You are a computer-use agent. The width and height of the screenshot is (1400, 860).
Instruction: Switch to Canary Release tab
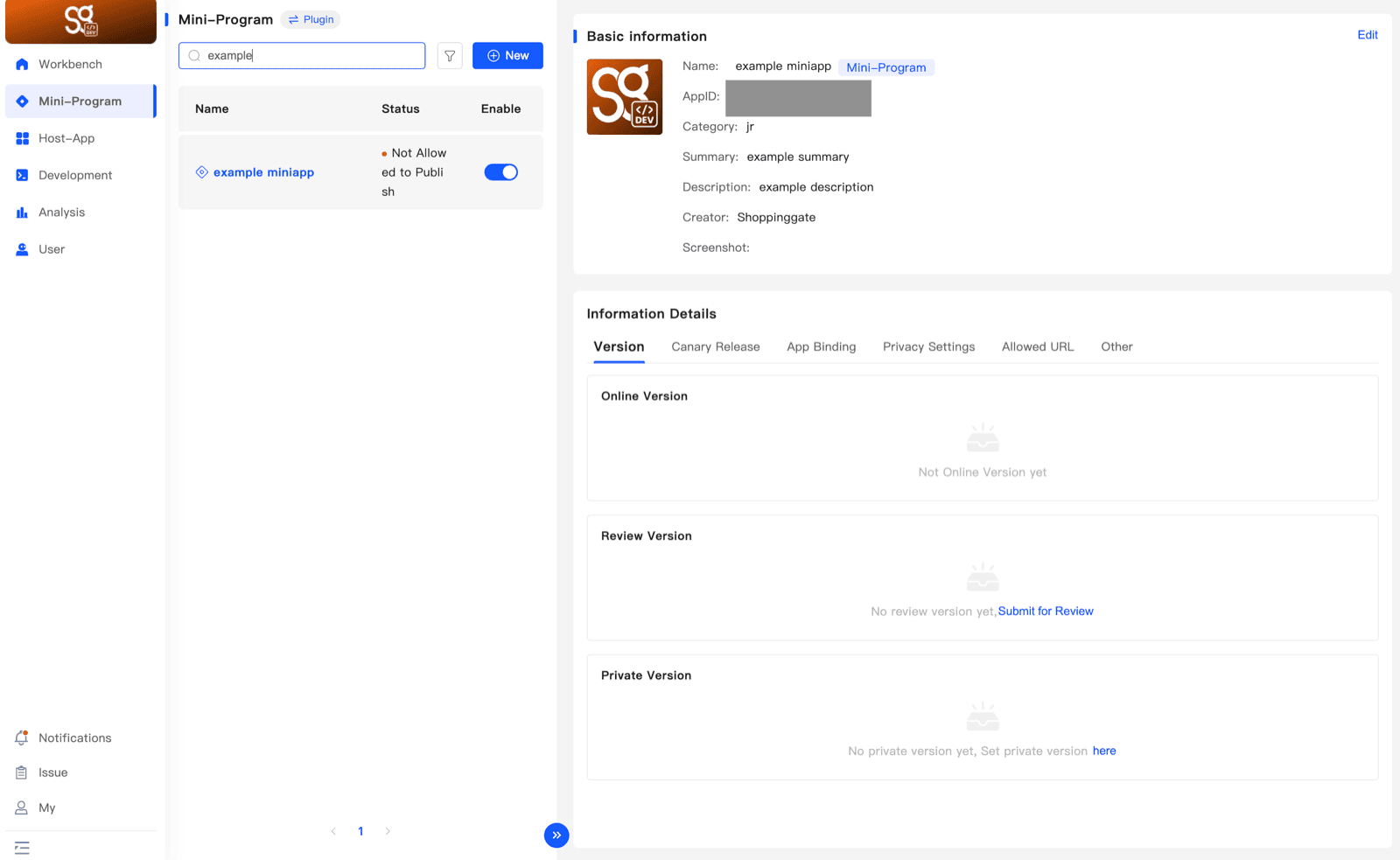[716, 347]
